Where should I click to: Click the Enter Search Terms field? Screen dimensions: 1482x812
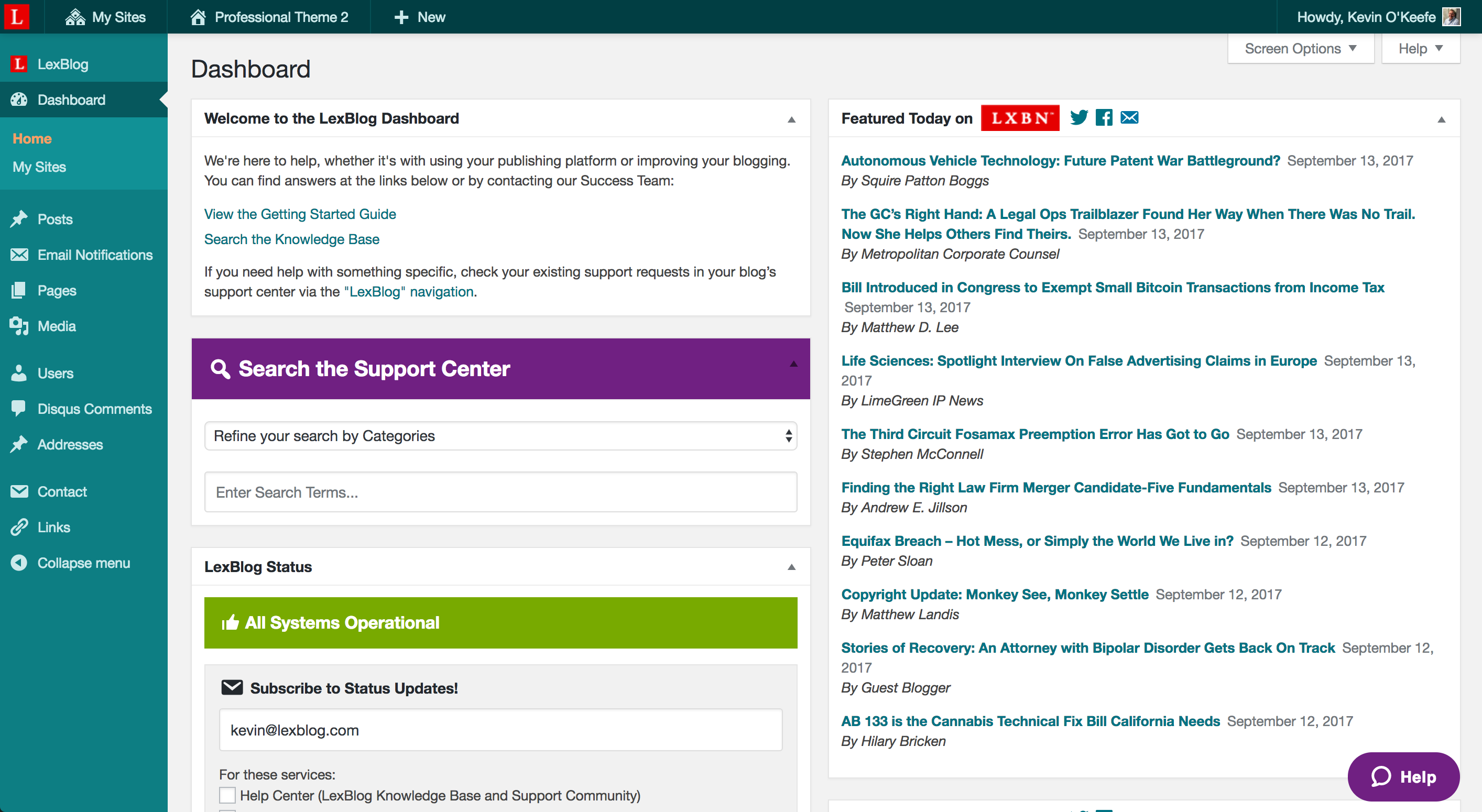(x=500, y=492)
